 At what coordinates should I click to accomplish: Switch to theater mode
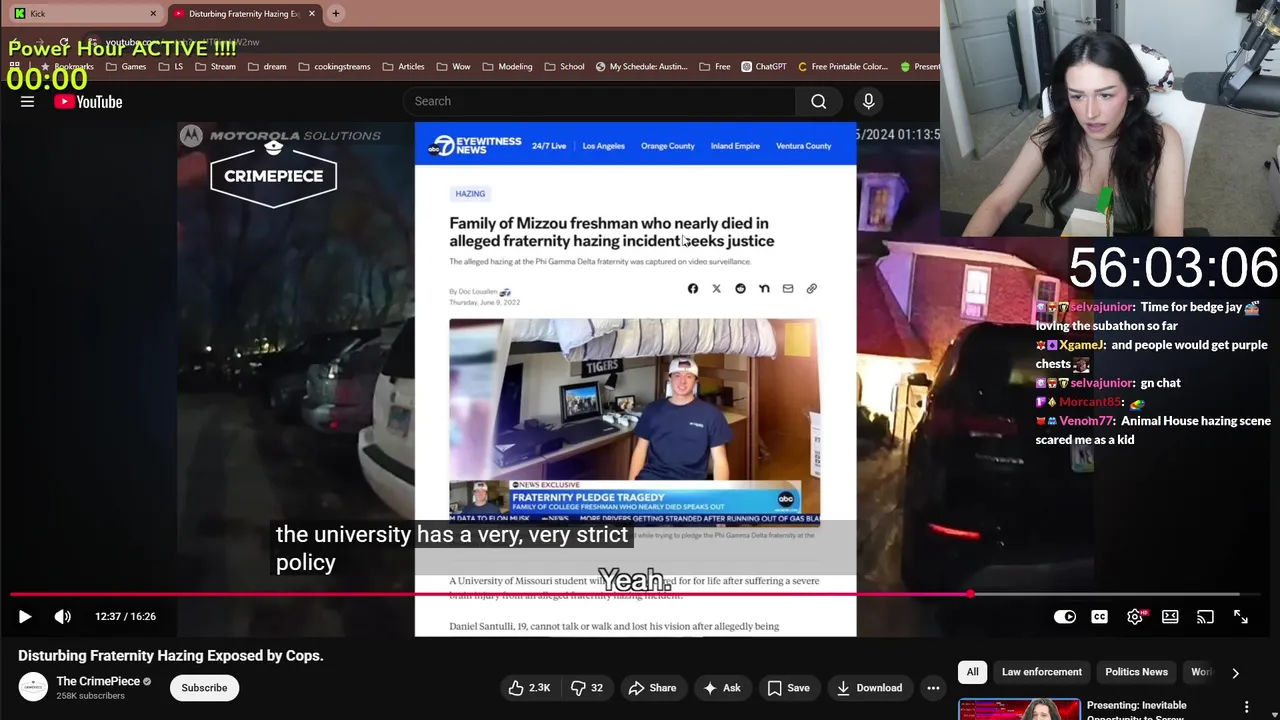pyautogui.click(x=1170, y=617)
